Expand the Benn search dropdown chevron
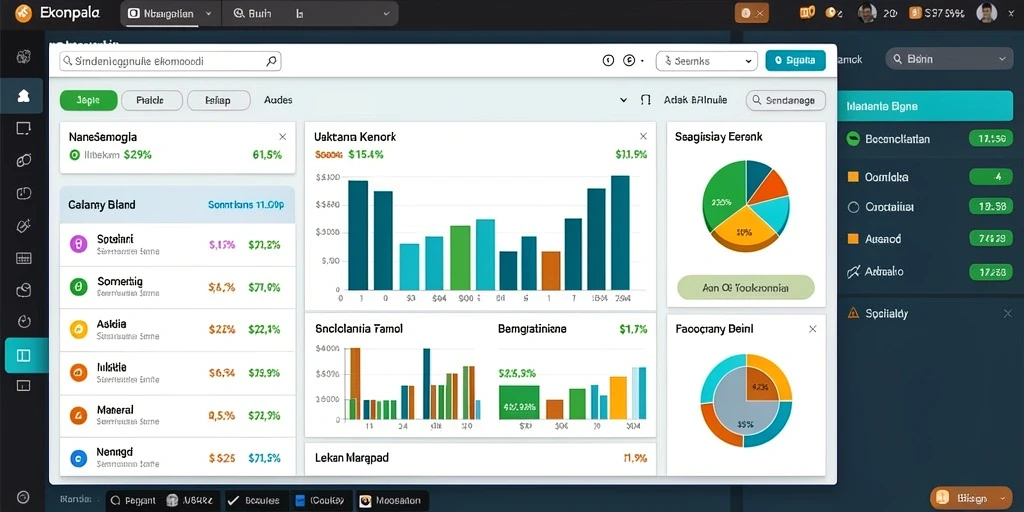The width and height of the screenshot is (1024, 512). (x=1002, y=59)
